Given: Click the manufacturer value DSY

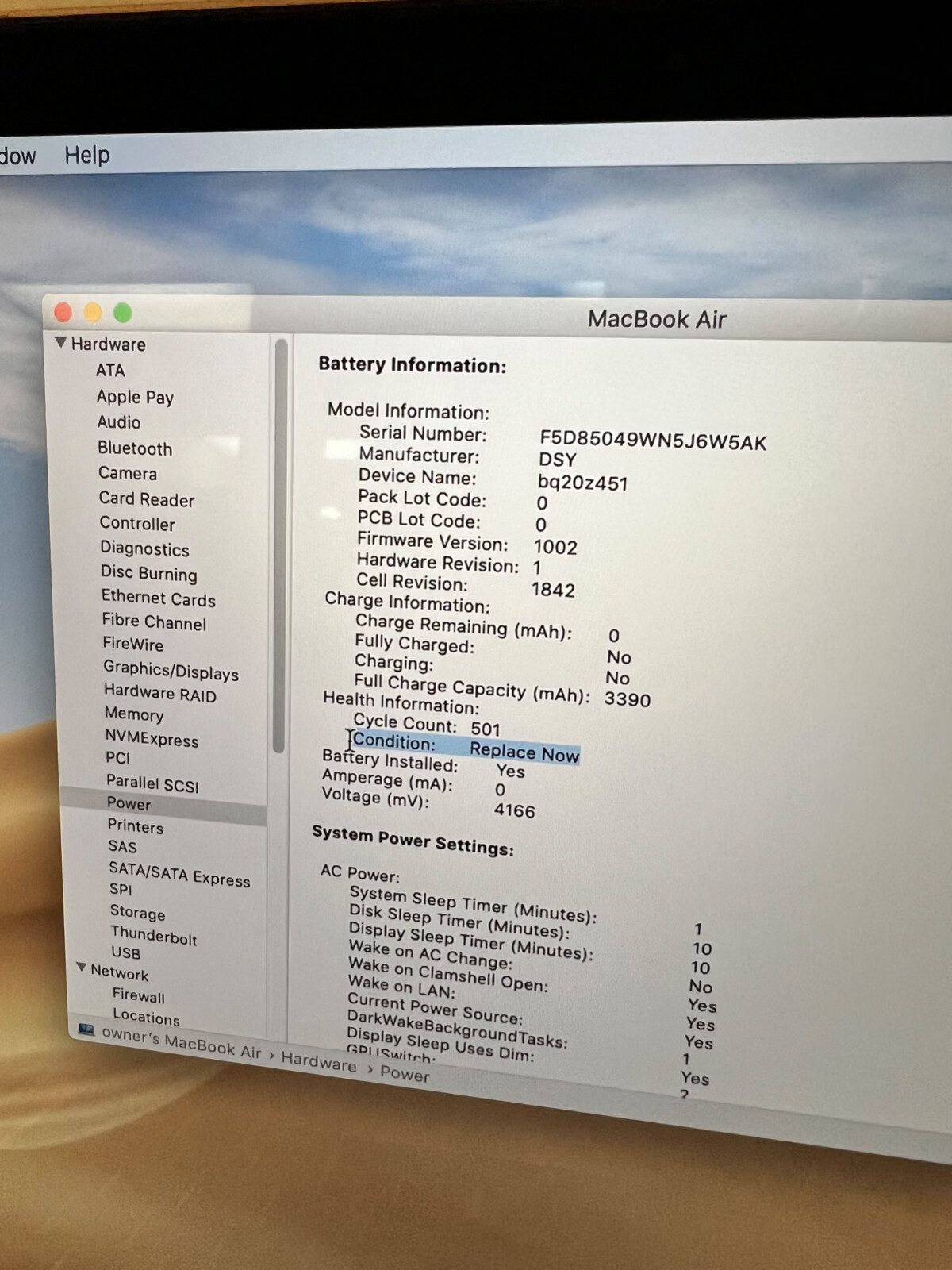Looking at the screenshot, I should click(x=558, y=460).
